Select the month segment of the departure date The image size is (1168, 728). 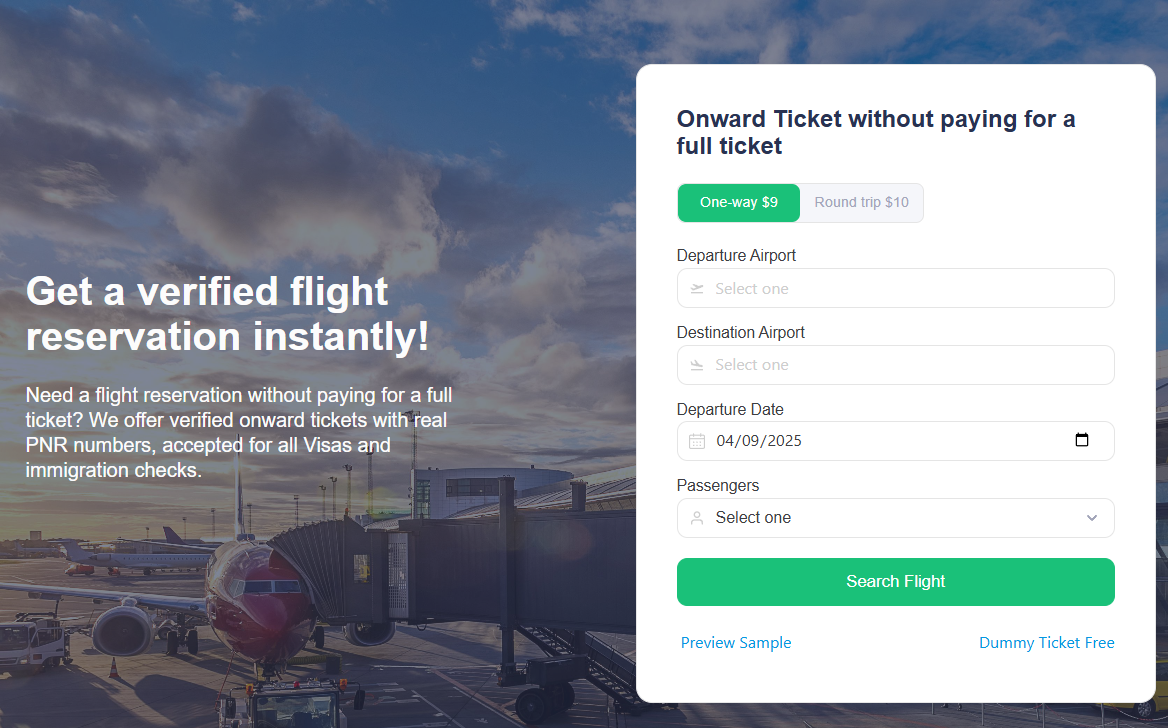pyautogui.click(x=725, y=441)
